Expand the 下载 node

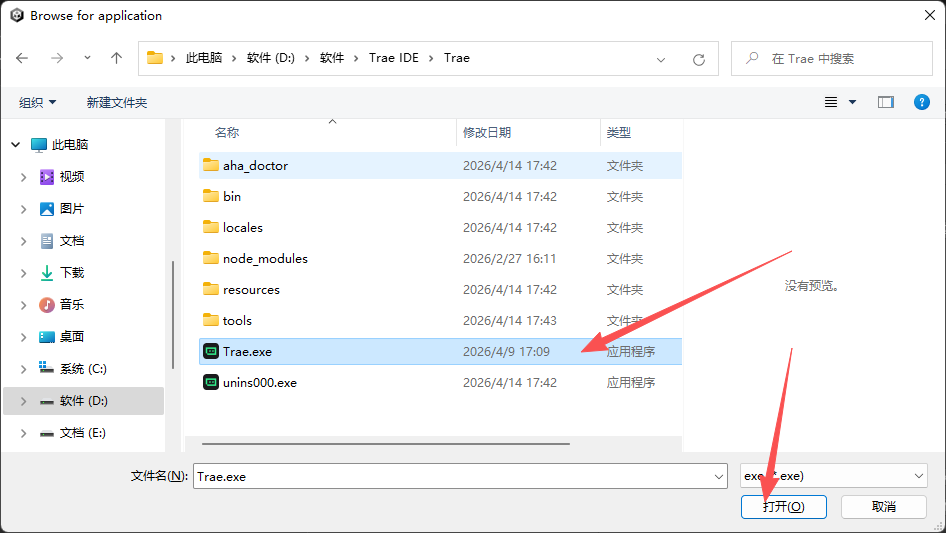(x=24, y=273)
